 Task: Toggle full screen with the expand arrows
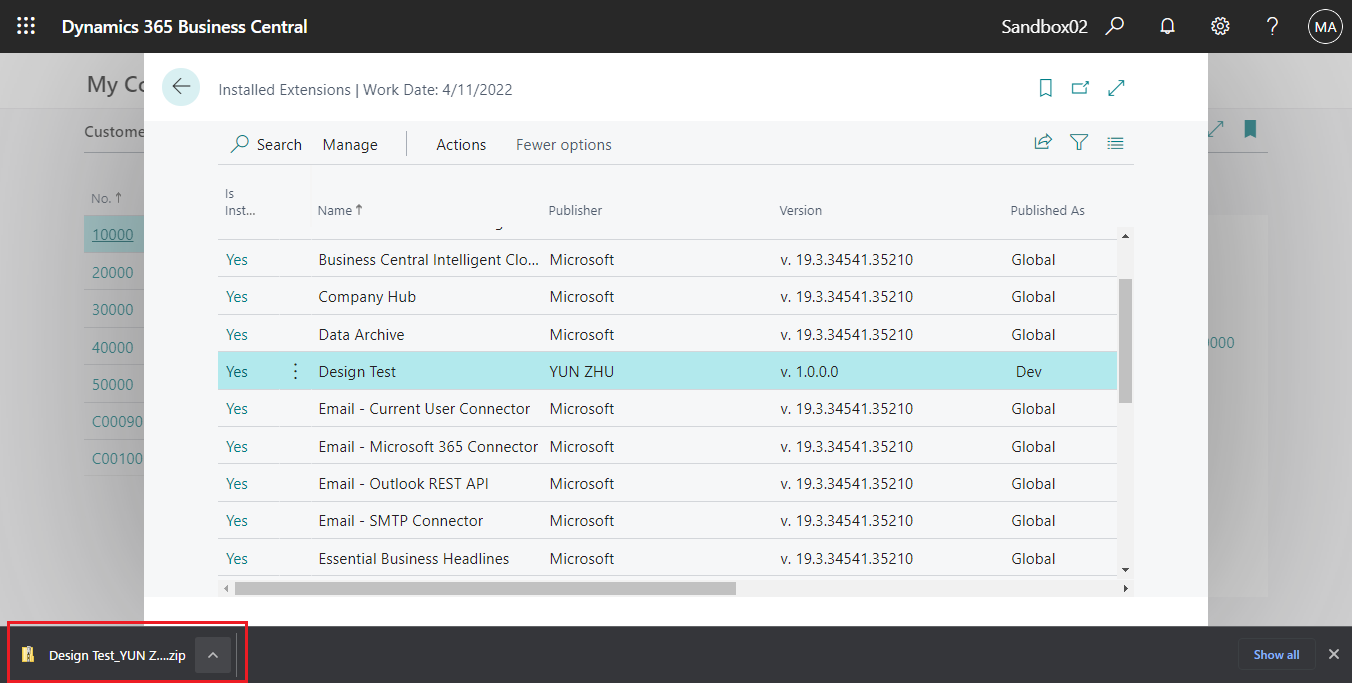[x=1116, y=88]
